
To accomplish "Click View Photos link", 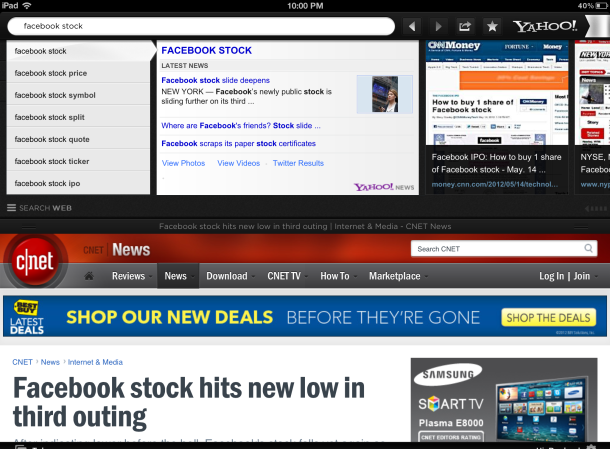I will click(x=183, y=163).
